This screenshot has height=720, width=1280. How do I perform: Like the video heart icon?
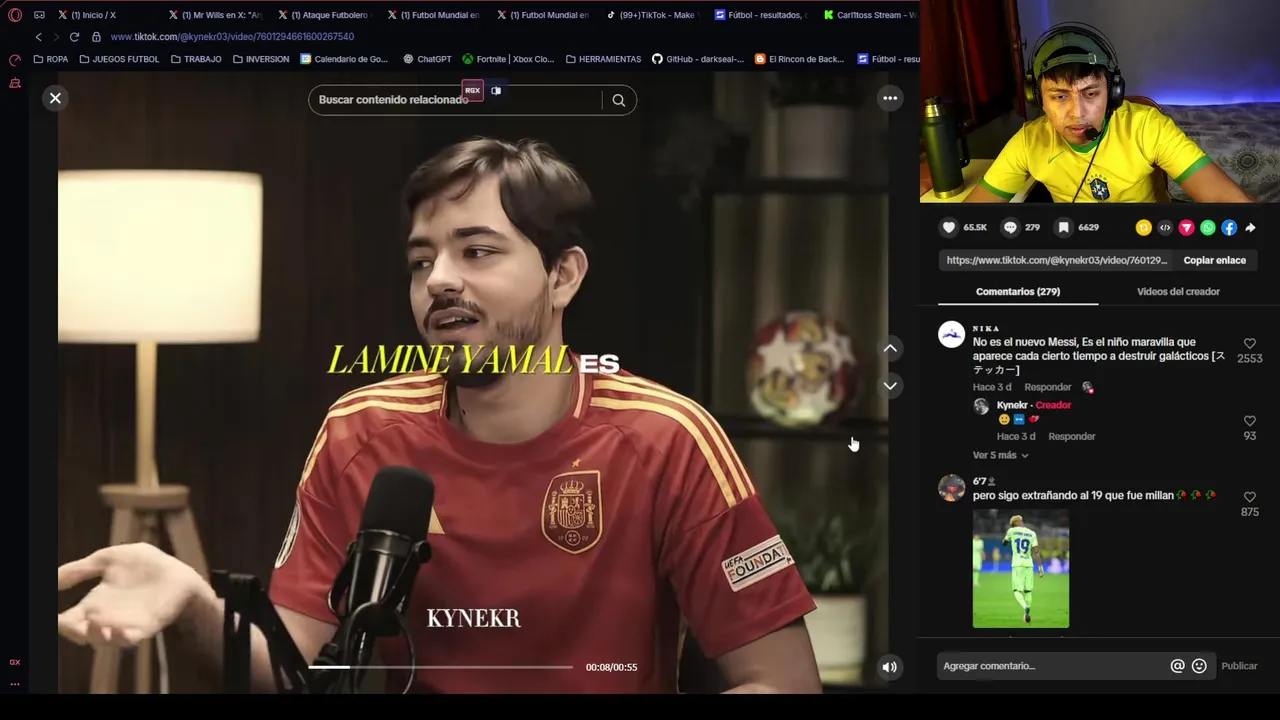tap(949, 228)
